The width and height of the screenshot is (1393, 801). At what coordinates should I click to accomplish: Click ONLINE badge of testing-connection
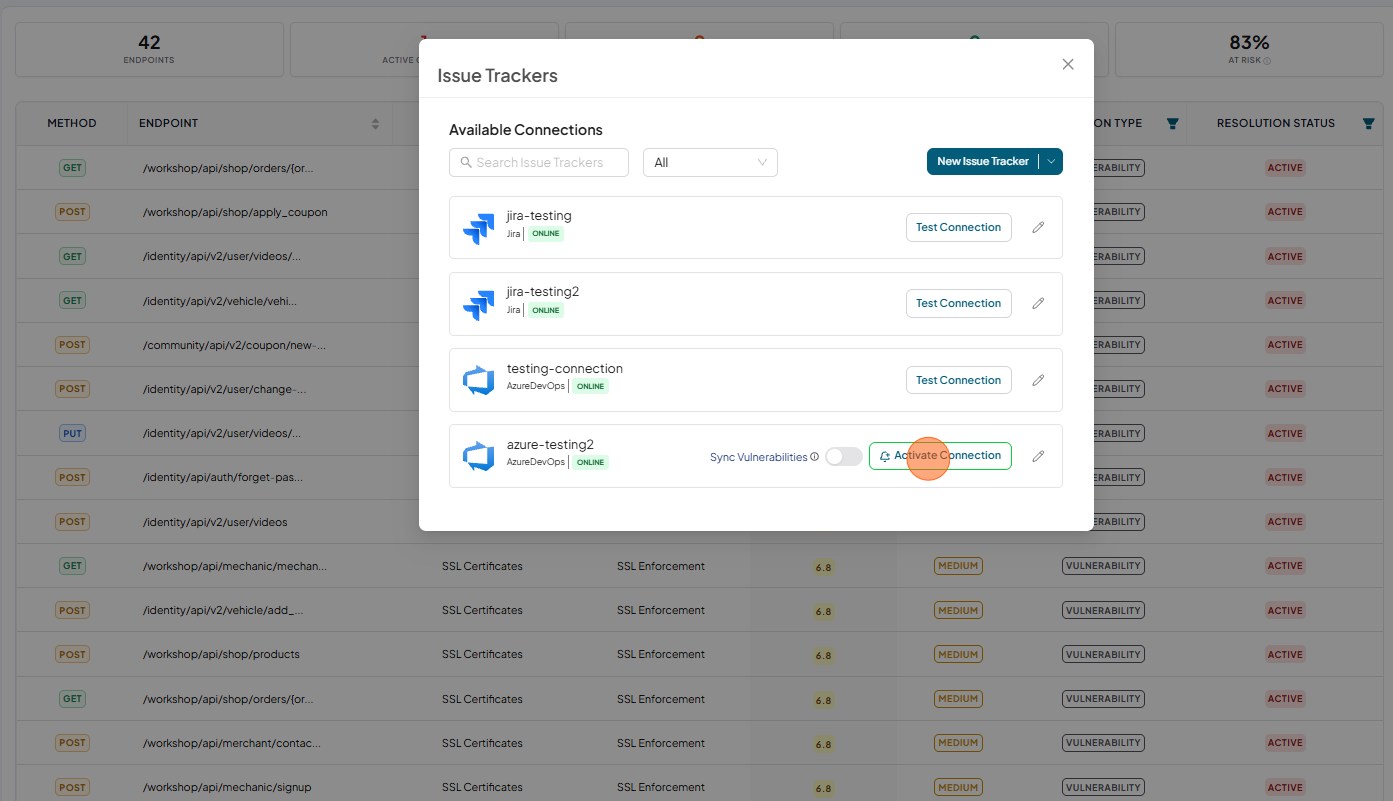click(x=591, y=386)
